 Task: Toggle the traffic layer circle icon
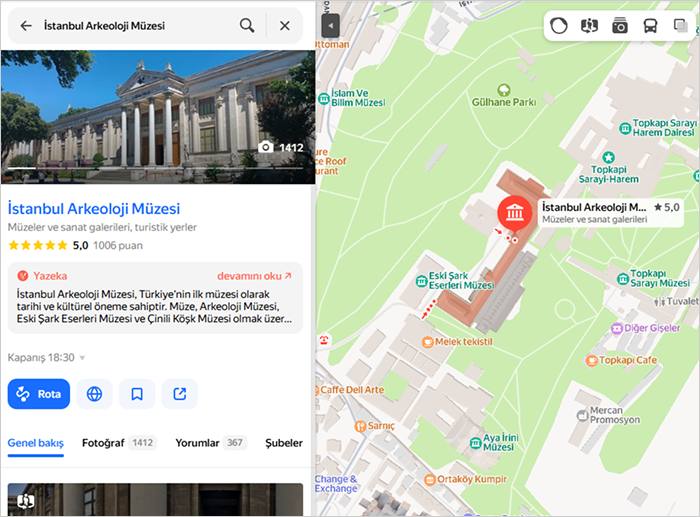(x=558, y=26)
